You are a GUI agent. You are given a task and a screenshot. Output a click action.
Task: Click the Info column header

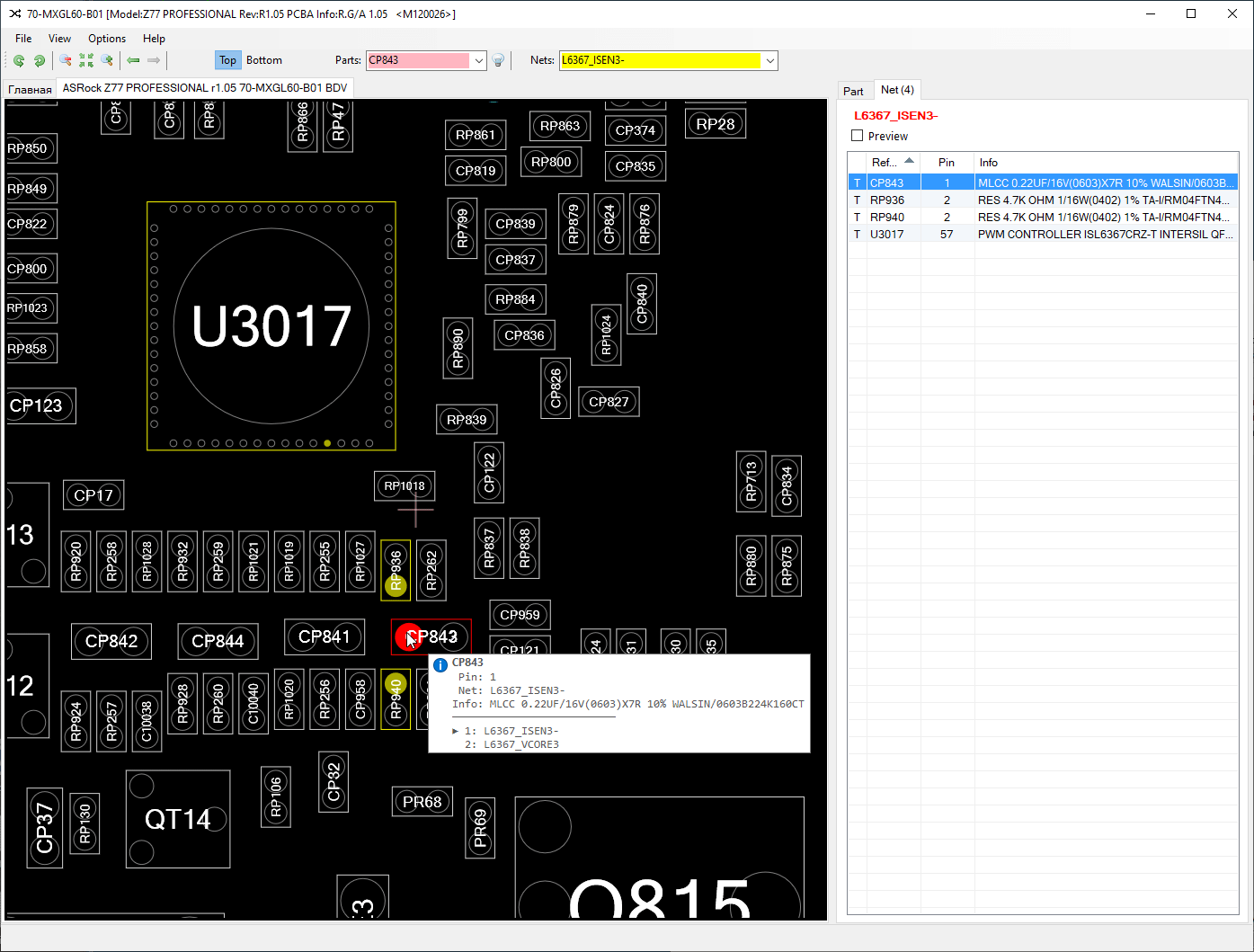[1106, 163]
